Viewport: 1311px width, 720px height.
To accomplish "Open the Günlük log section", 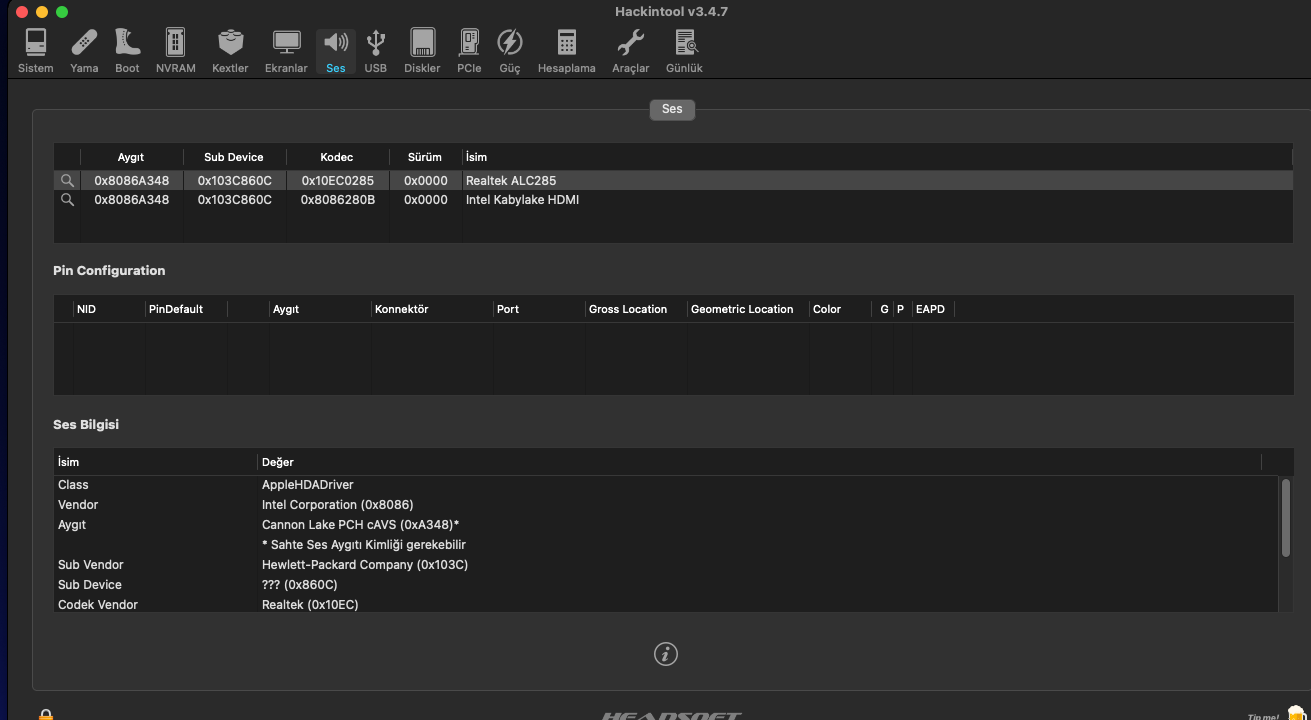I will point(684,50).
